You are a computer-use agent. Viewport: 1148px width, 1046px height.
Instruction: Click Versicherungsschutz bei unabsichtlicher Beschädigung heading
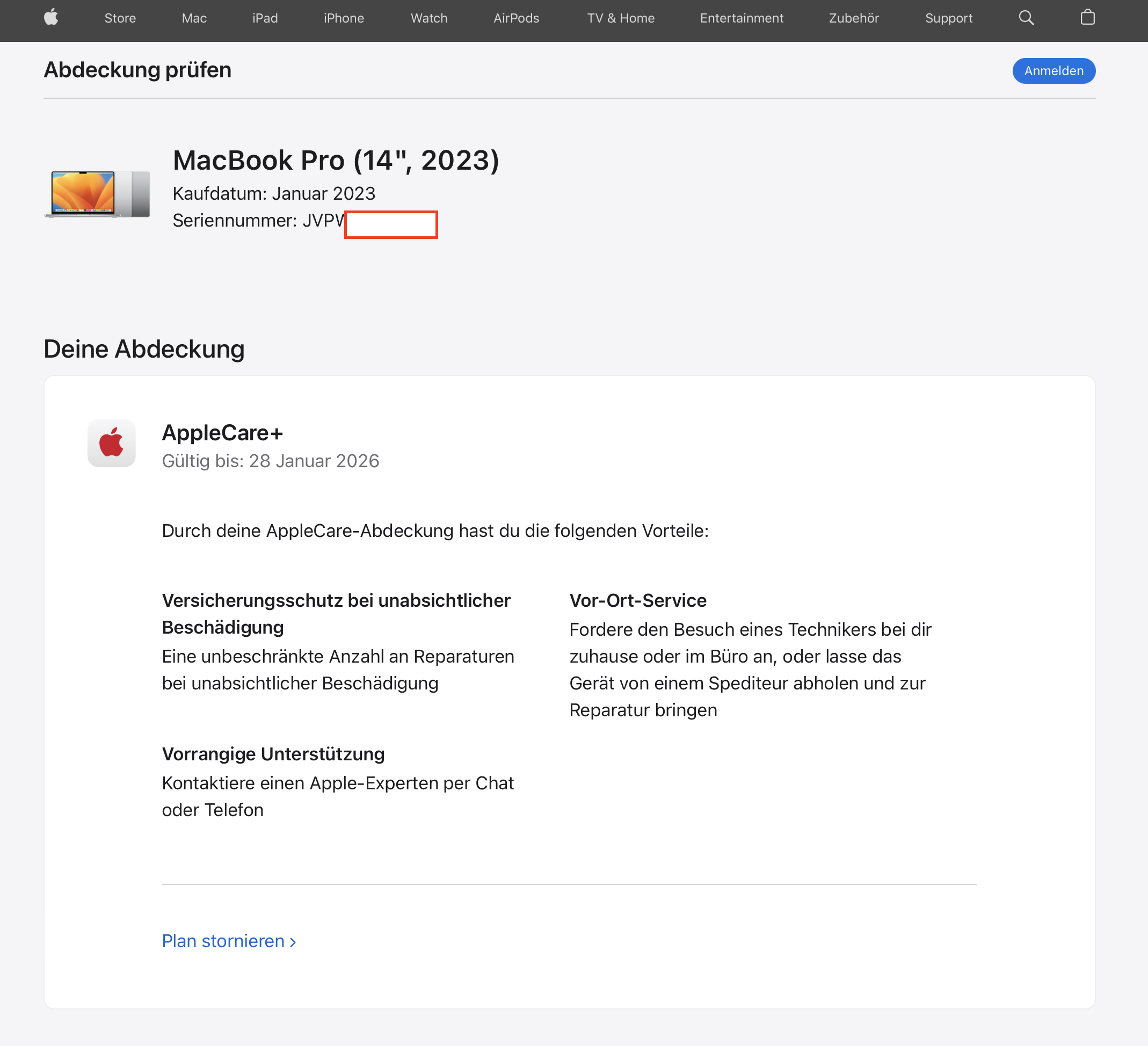tap(336, 614)
